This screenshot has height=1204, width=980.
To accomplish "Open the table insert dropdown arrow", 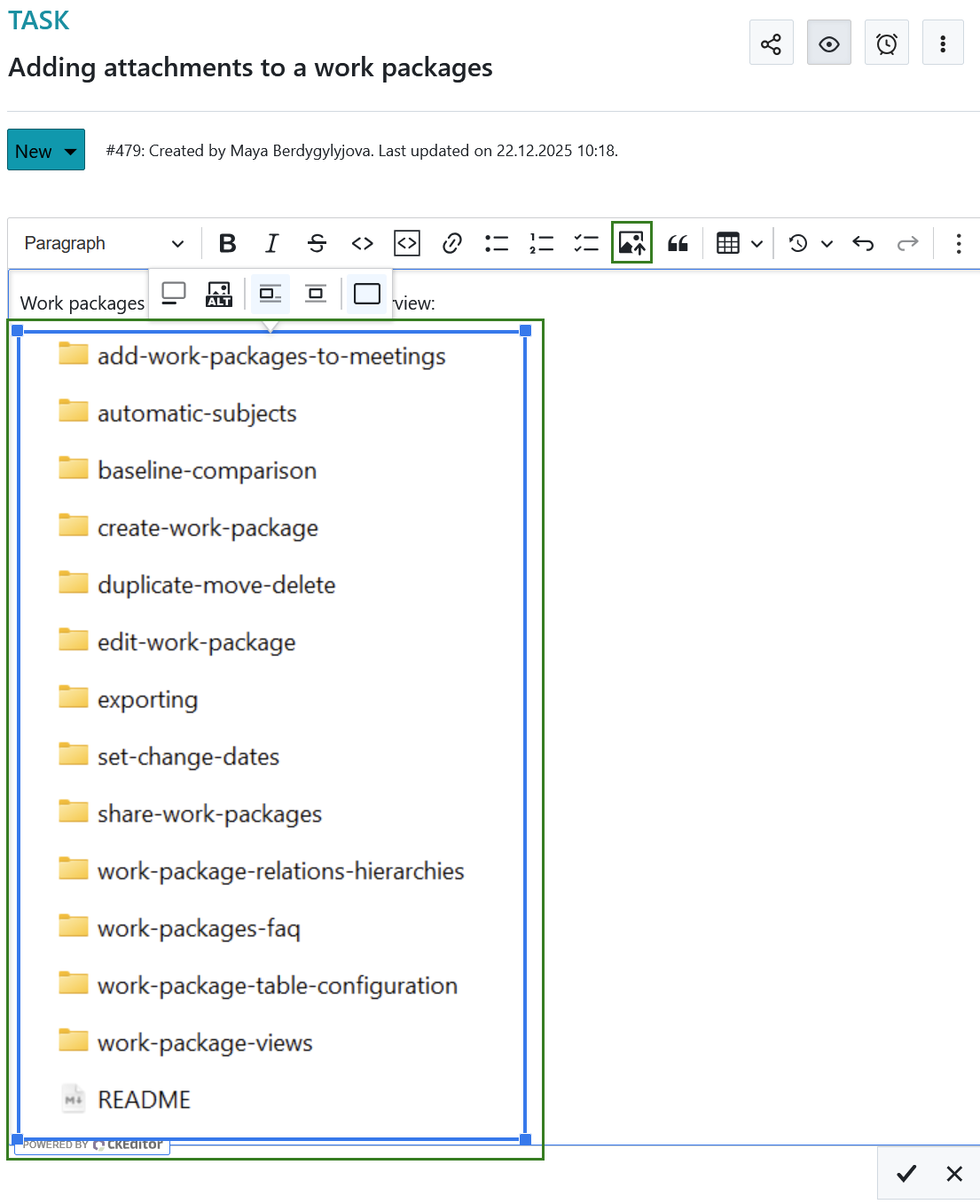I will (757, 242).
